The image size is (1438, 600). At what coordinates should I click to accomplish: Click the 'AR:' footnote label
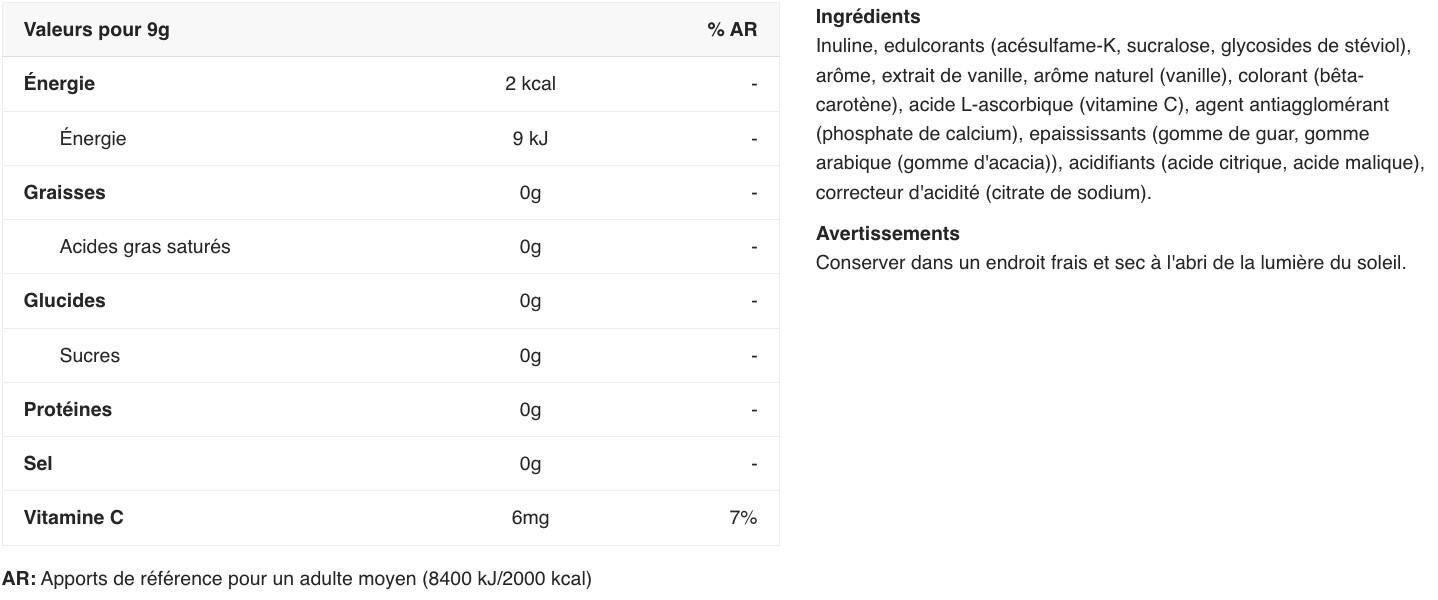tap(19, 578)
